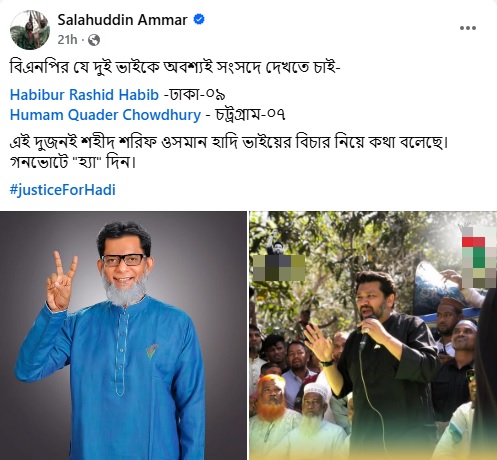The height and width of the screenshot is (460, 497).
Task: Open the photo of man in blue panjabi
Action: click(x=123, y=335)
